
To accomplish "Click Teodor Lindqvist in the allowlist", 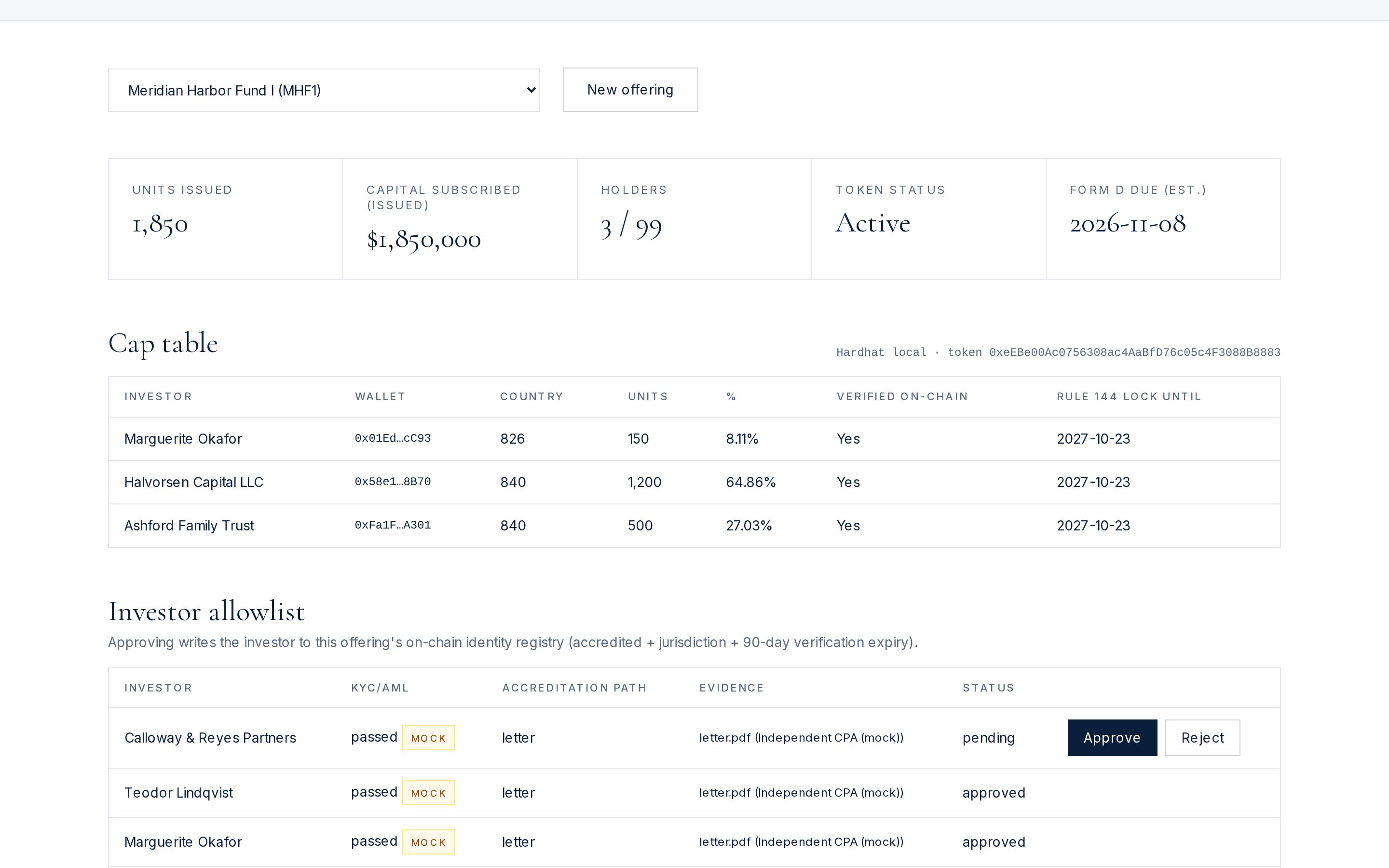I will click(178, 793).
